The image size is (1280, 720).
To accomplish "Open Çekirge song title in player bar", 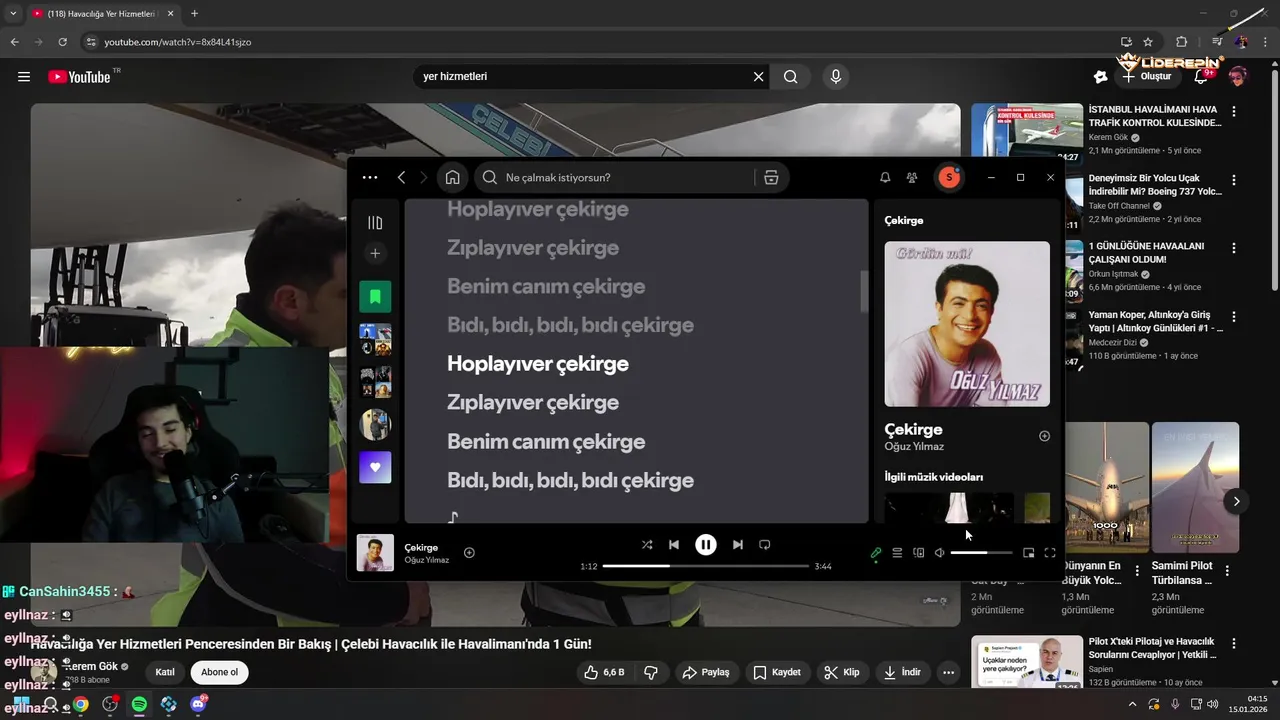I will coord(421,548).
